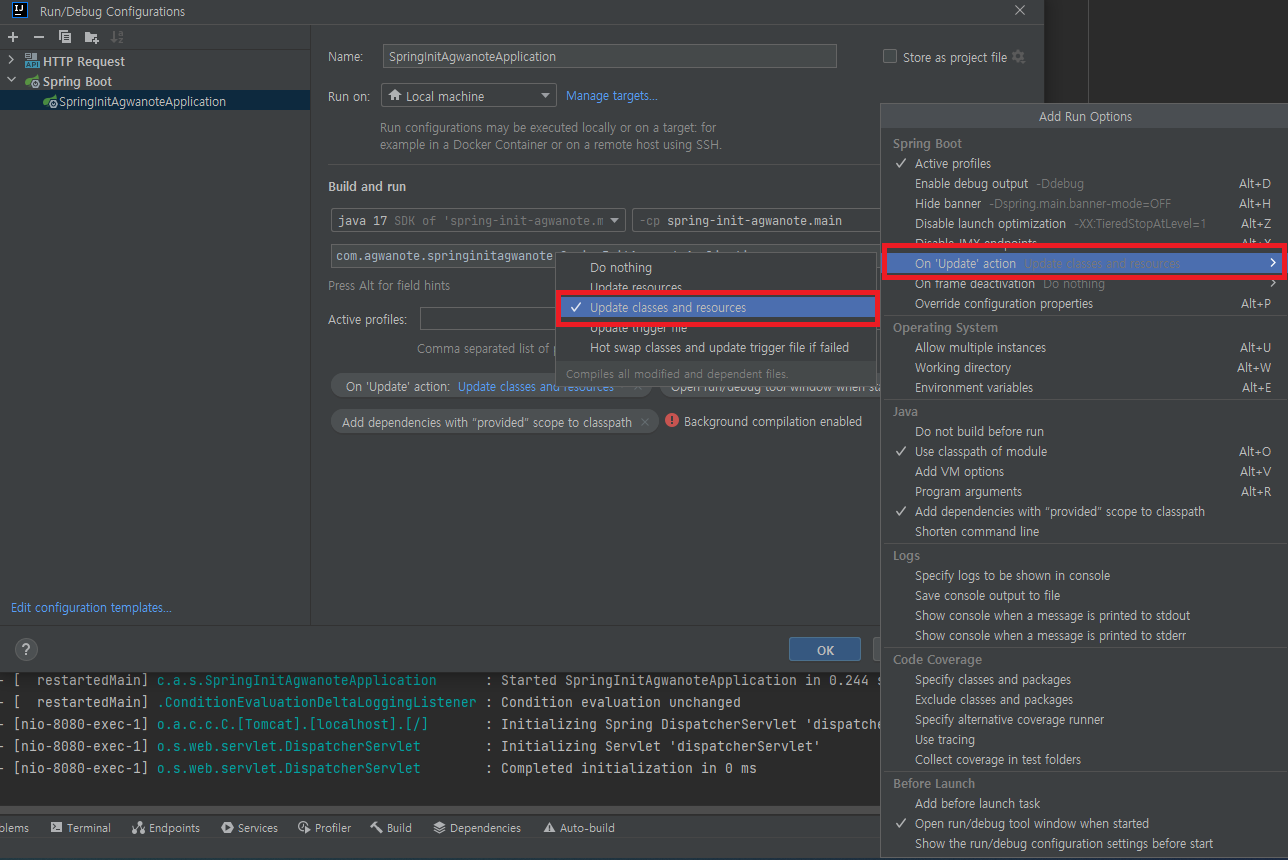Enable Hide banner option
Image resolution: width=1288 pixels, height=860 pixels.
pyautogui.click(x=1084, y=203)
